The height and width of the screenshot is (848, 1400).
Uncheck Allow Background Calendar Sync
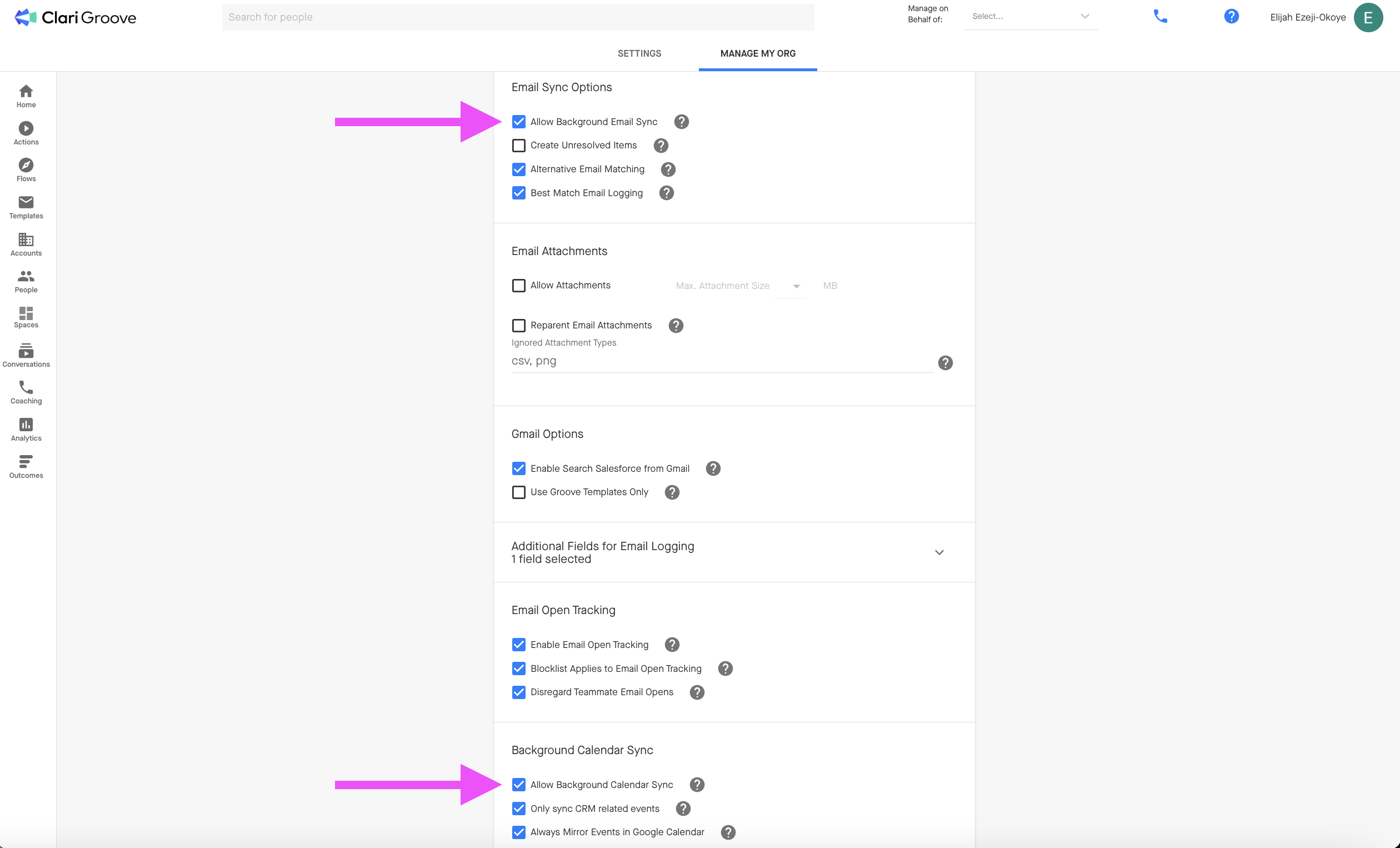click(519, 785)
